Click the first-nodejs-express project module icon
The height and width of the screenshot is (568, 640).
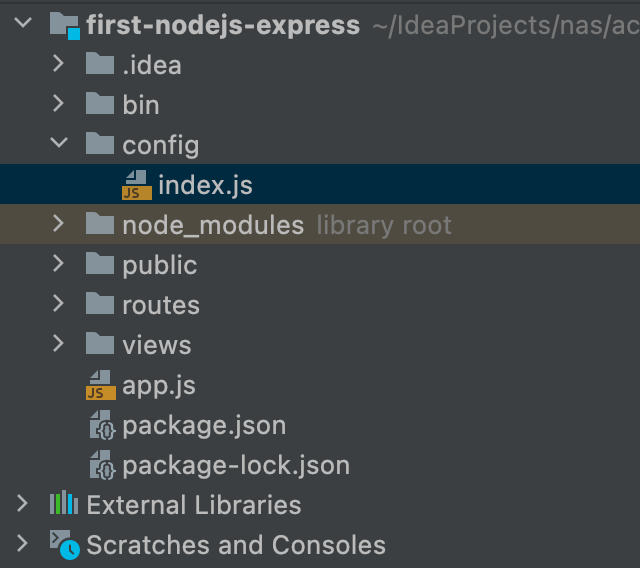(x=64, y=25)
